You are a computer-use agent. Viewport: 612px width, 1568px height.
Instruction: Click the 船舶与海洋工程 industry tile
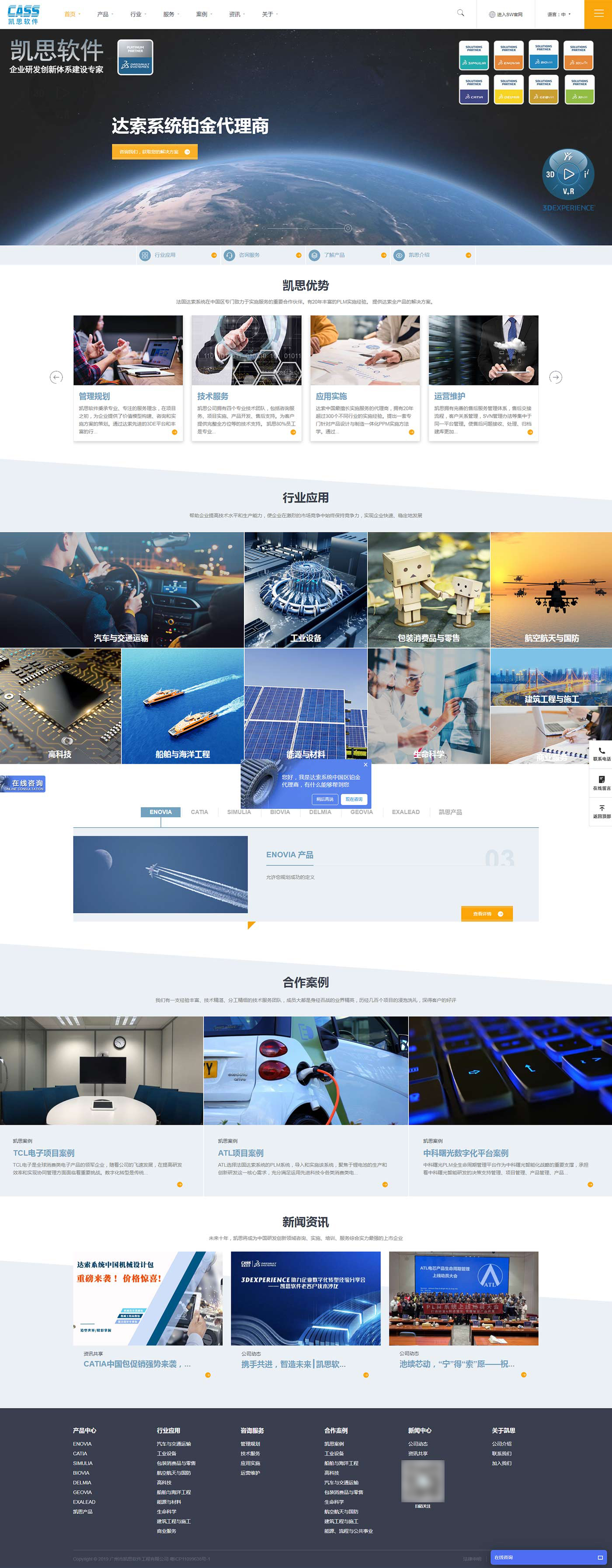click(183, 706)
